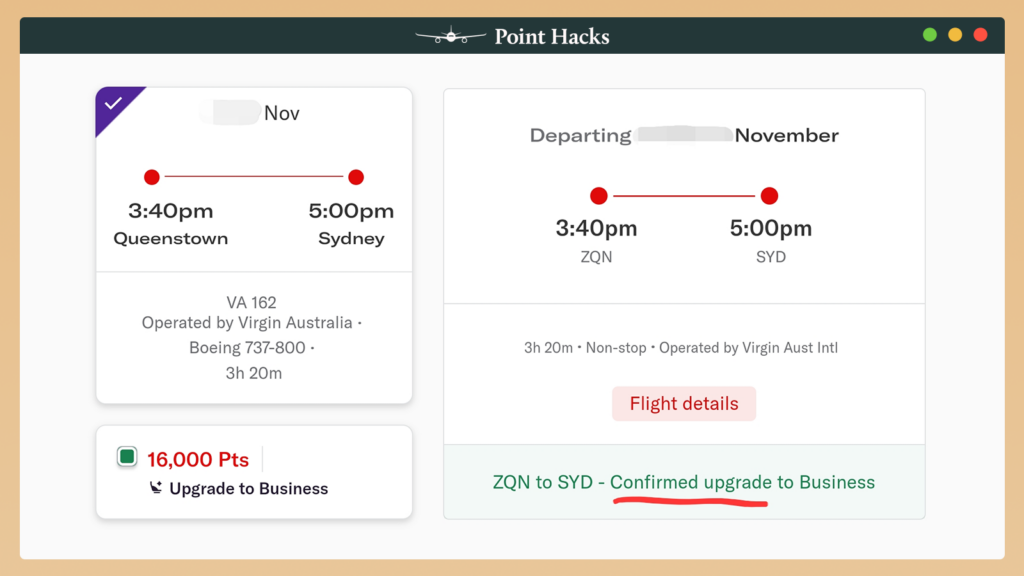Image resolution: width=1024 pixels, height=576 pixels.
Task: Click the green traffic light dot
Action: coord(930,33)
